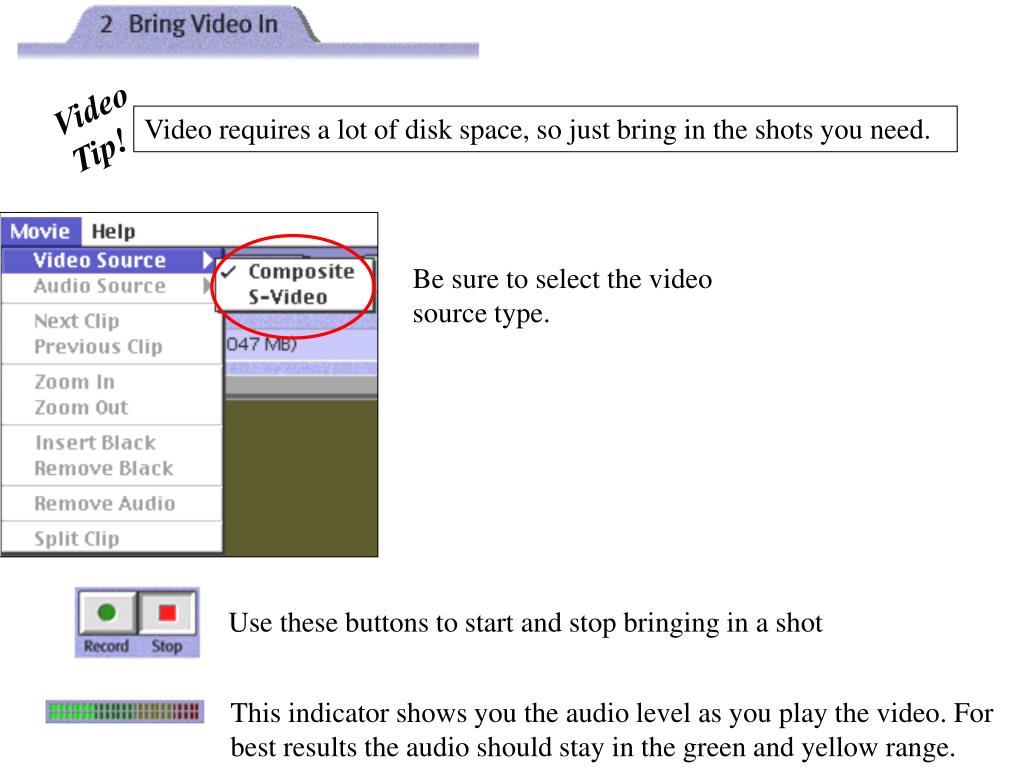Expand the Audio Source submenu arrow

(207, 286)
